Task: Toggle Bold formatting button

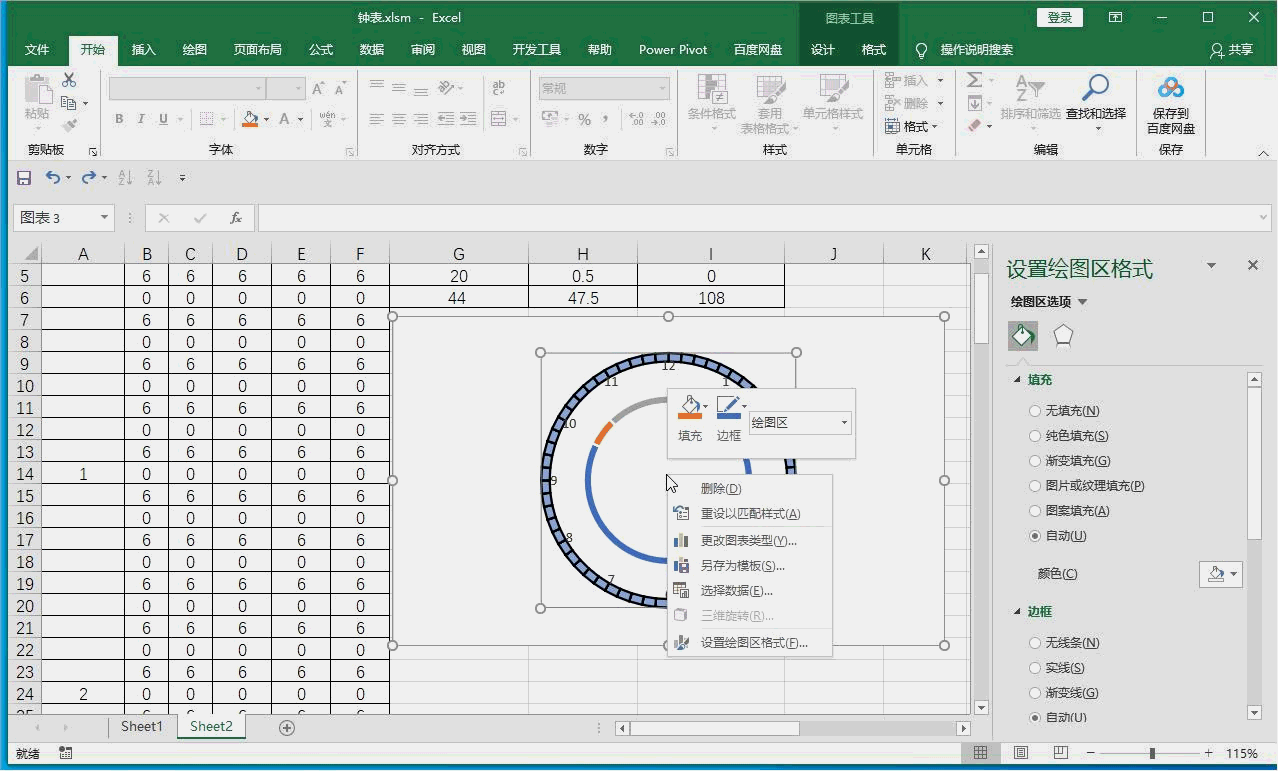Action: click(119, 119)
